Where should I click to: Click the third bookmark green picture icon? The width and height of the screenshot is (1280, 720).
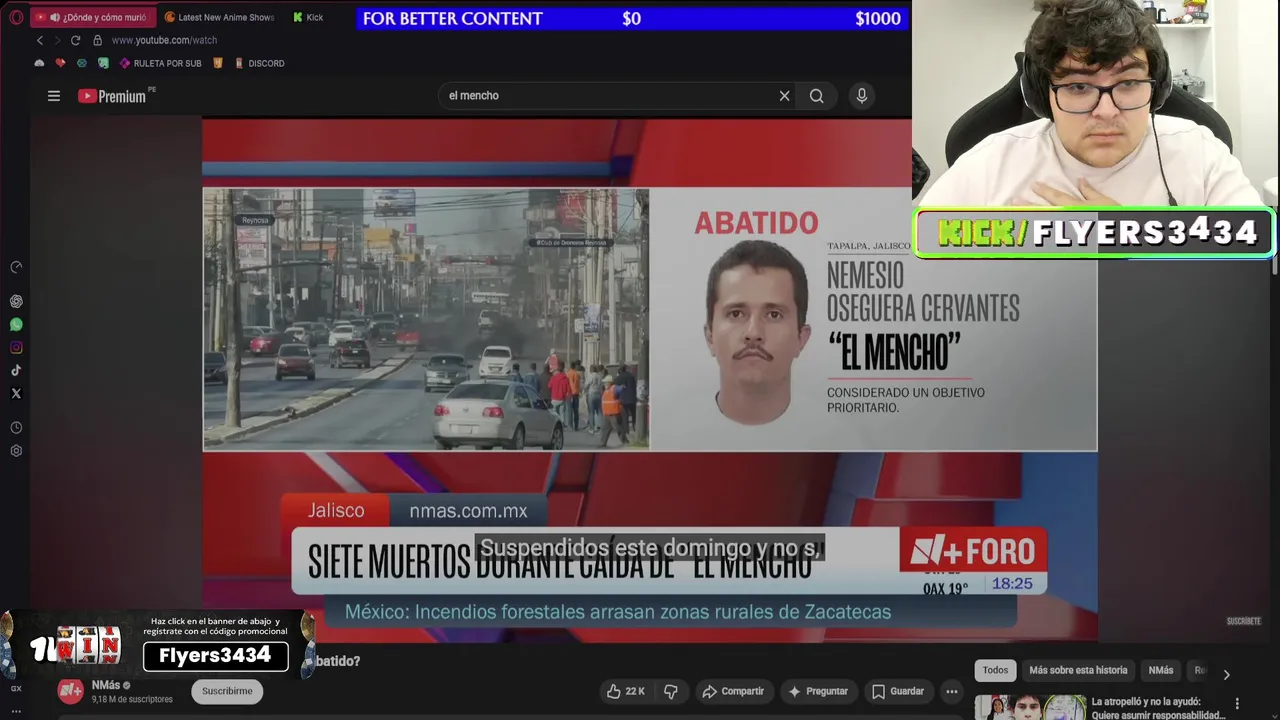103,63
